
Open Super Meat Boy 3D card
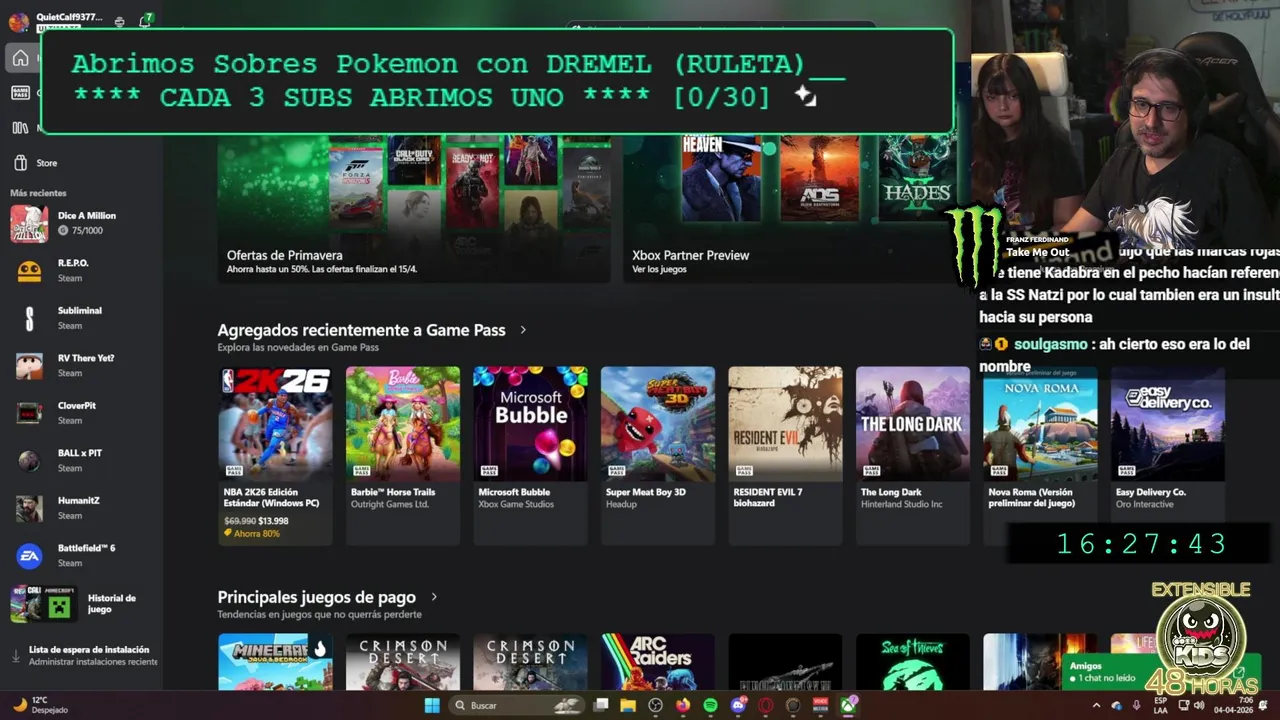658,455
